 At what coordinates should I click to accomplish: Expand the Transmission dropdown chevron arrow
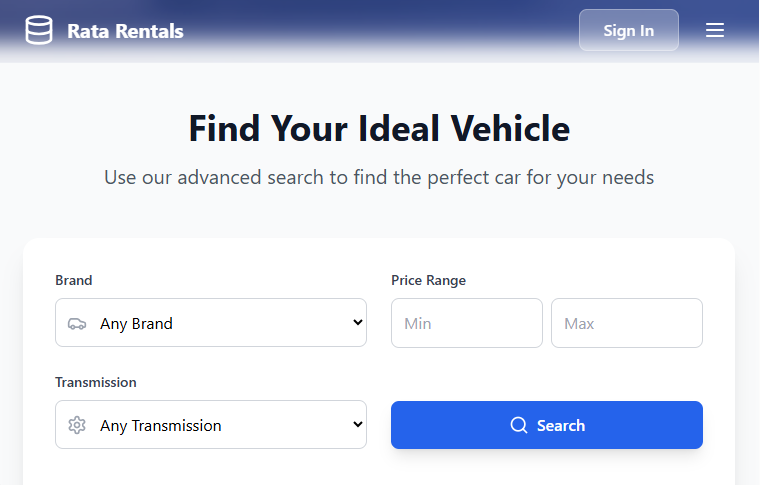358,424
